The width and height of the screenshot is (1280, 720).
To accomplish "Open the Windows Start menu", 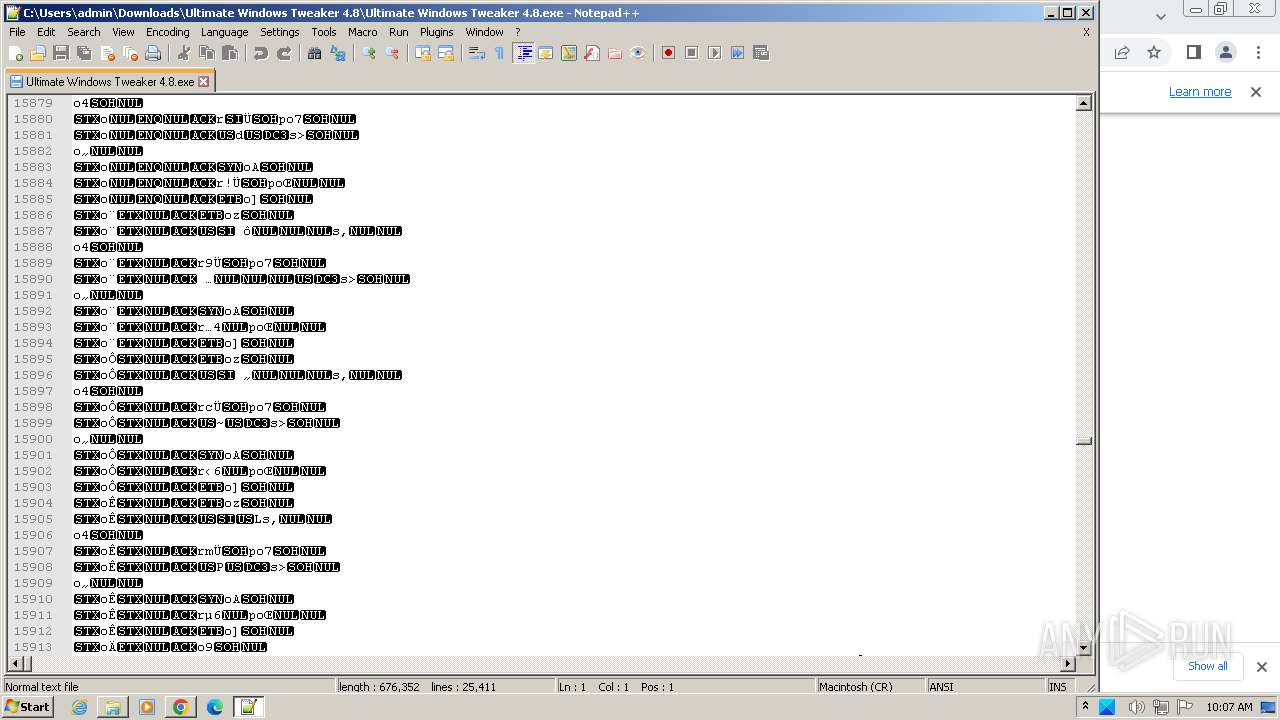I will click(x=28, y=707).
